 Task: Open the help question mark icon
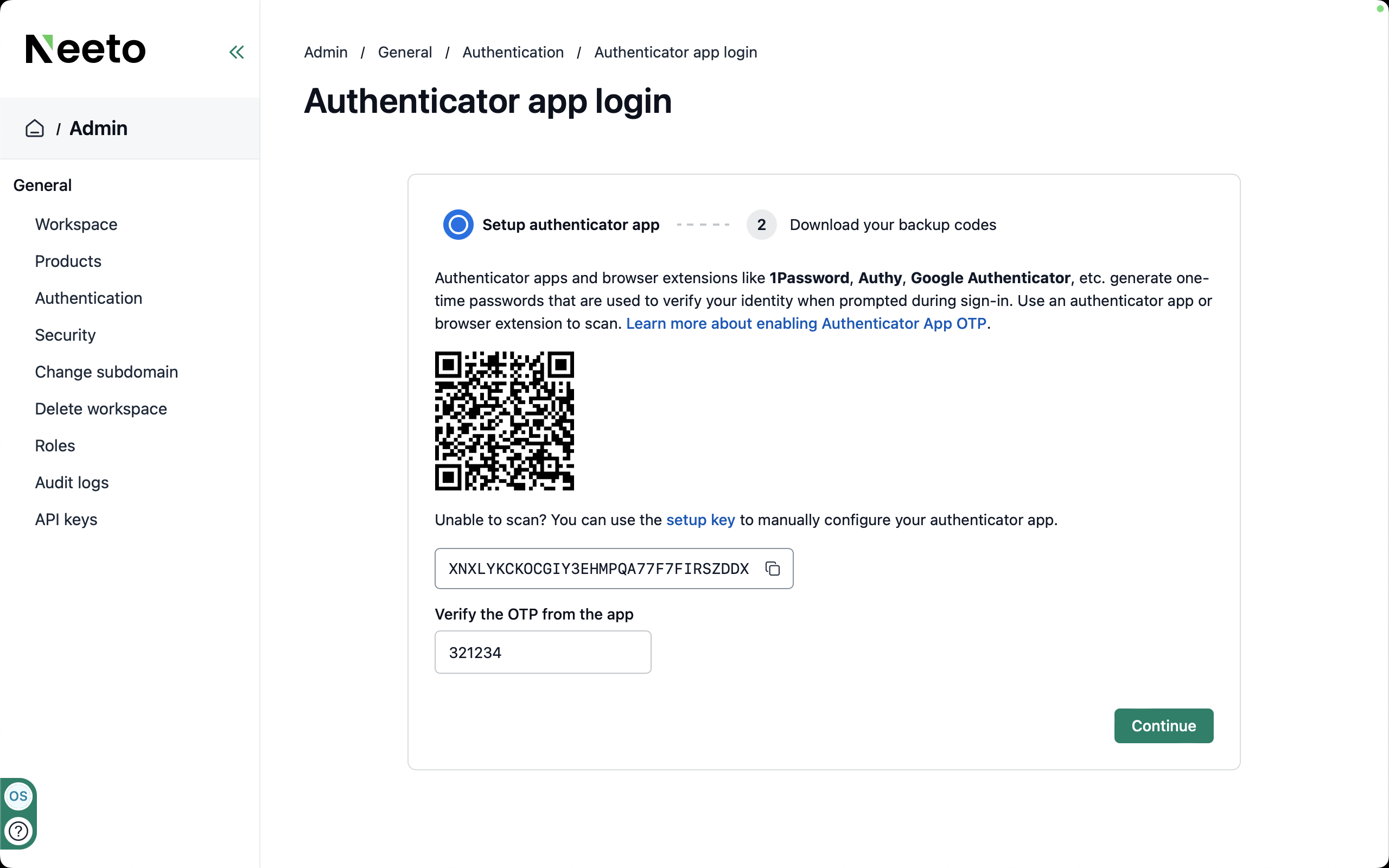(x=18, y=831)
